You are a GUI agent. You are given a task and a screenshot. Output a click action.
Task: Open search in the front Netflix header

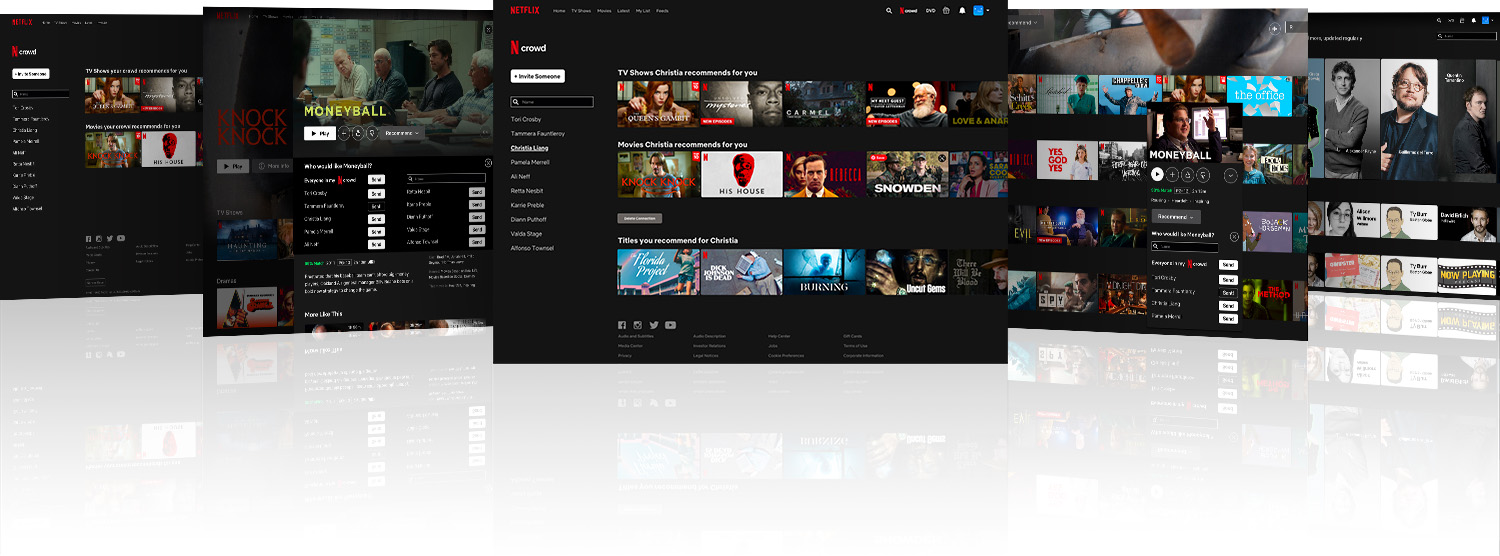(x=889, y=10)
